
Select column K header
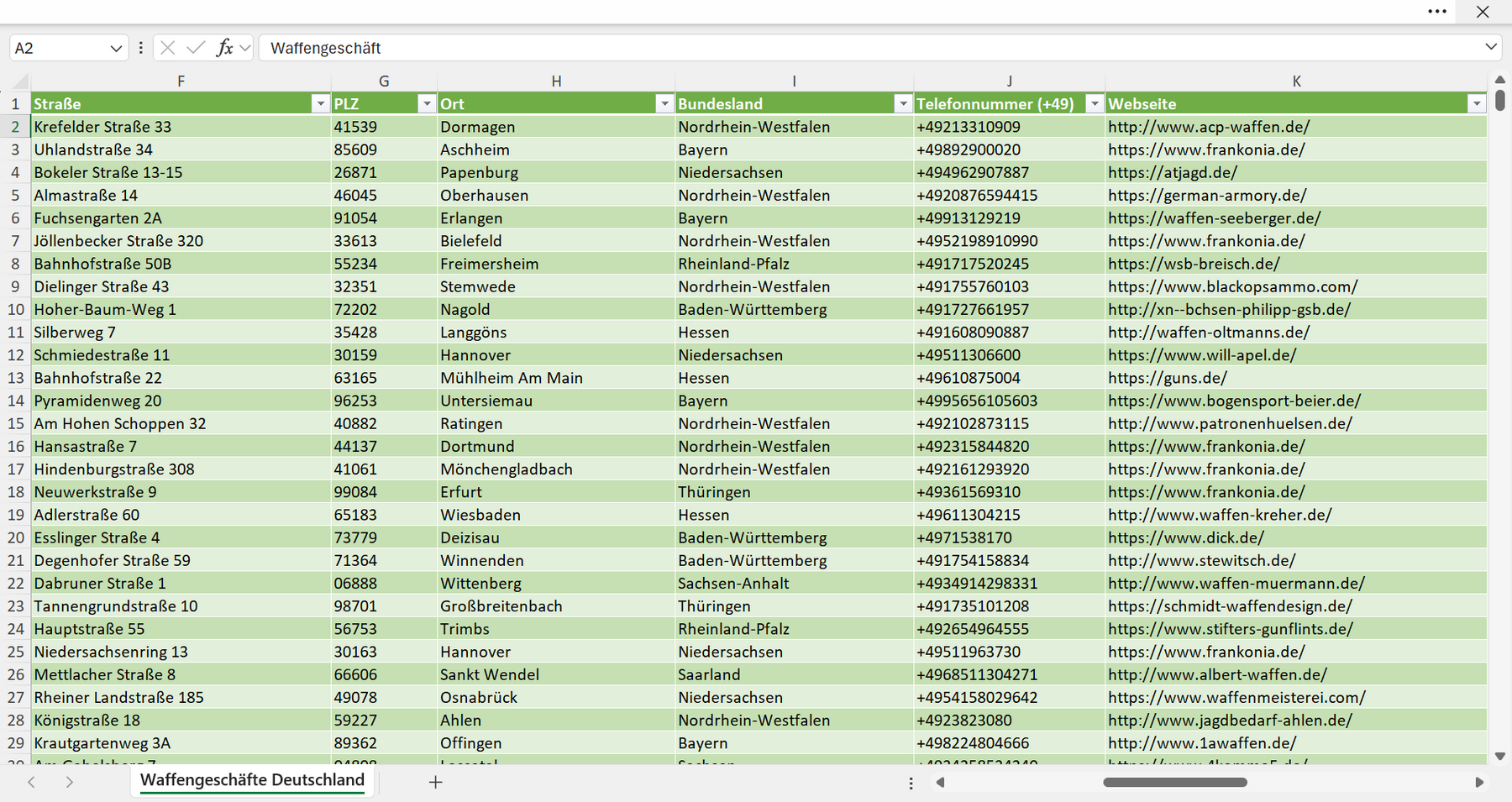1296,81
